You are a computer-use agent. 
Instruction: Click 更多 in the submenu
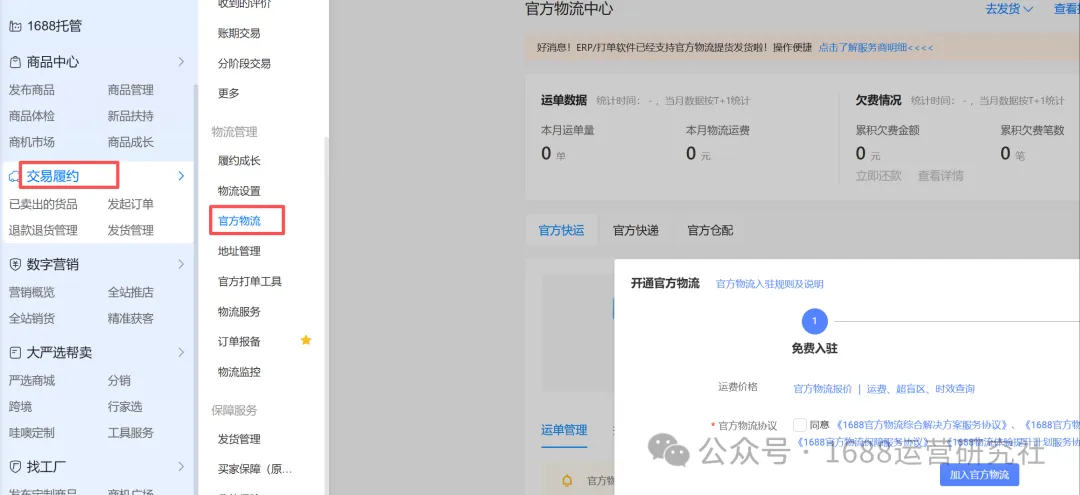click(229, 93)
